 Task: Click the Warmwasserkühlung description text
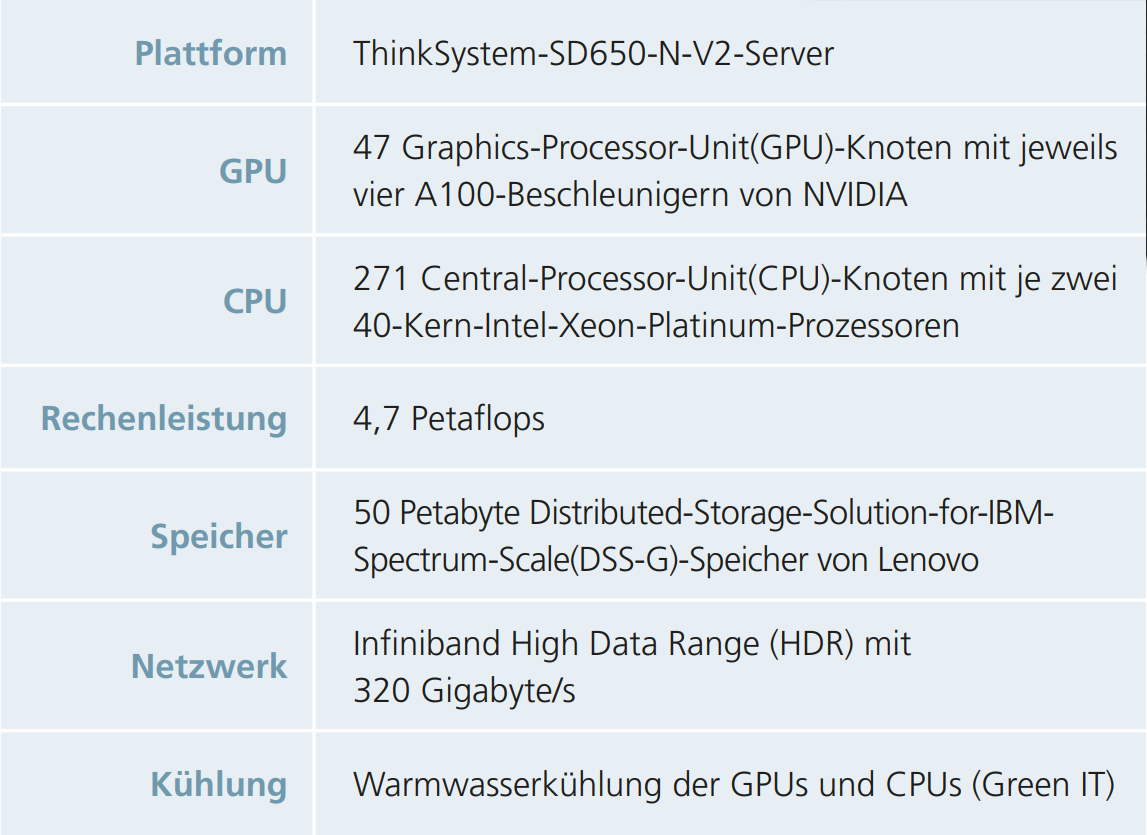click(x=733, y=784)
